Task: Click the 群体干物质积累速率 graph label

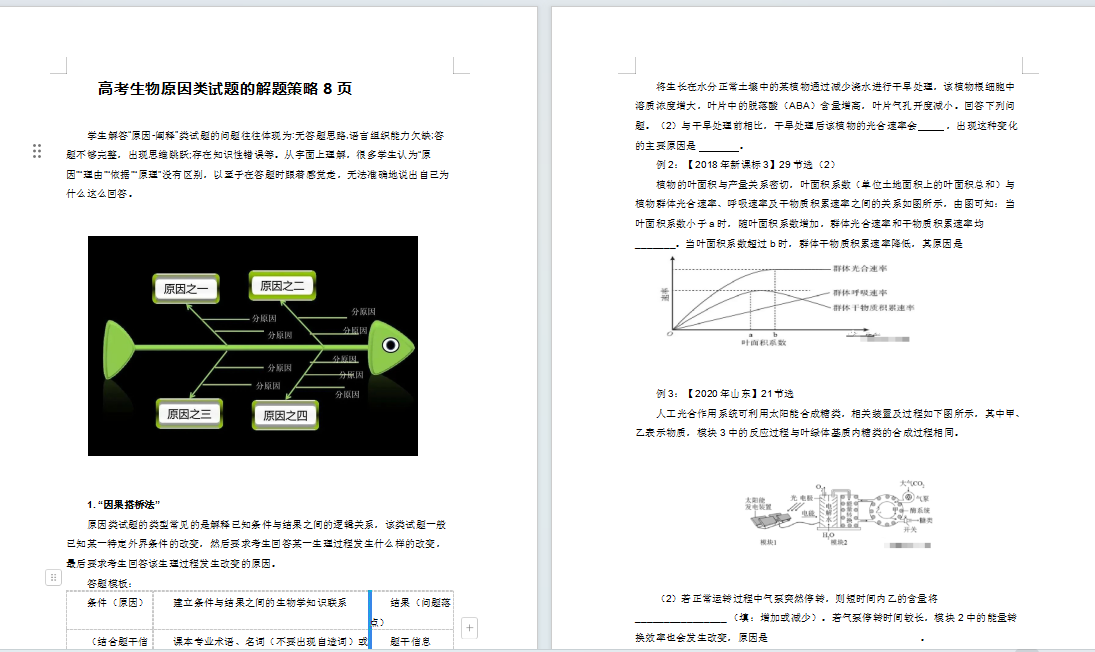Action: coord(873,308)
